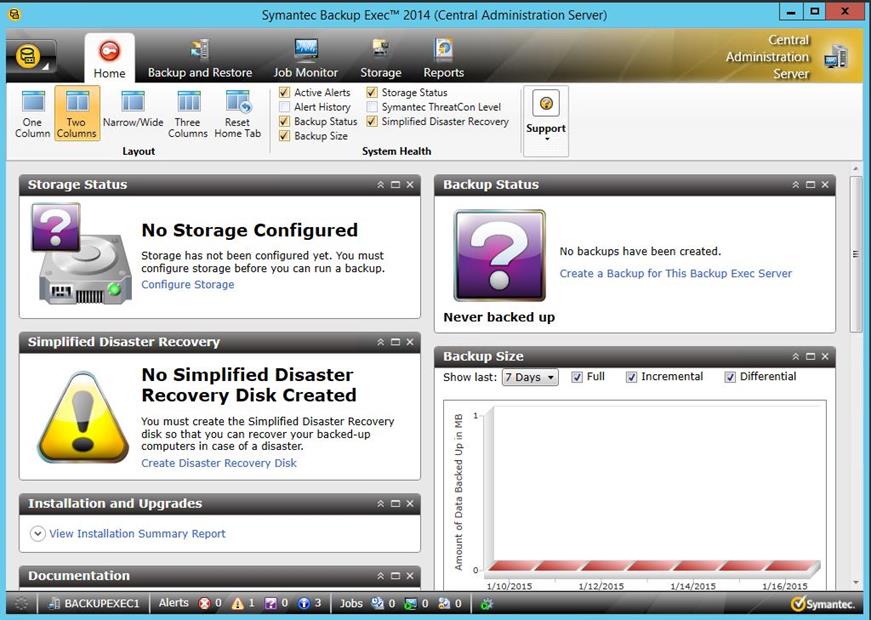
Task: Open the Backup Exec application menu button
Action: (x=31, y=58)
